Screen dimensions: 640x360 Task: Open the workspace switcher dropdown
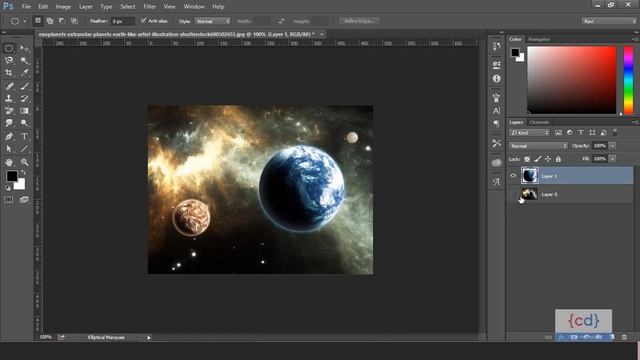pyautogui.click(x=609, y=21)
